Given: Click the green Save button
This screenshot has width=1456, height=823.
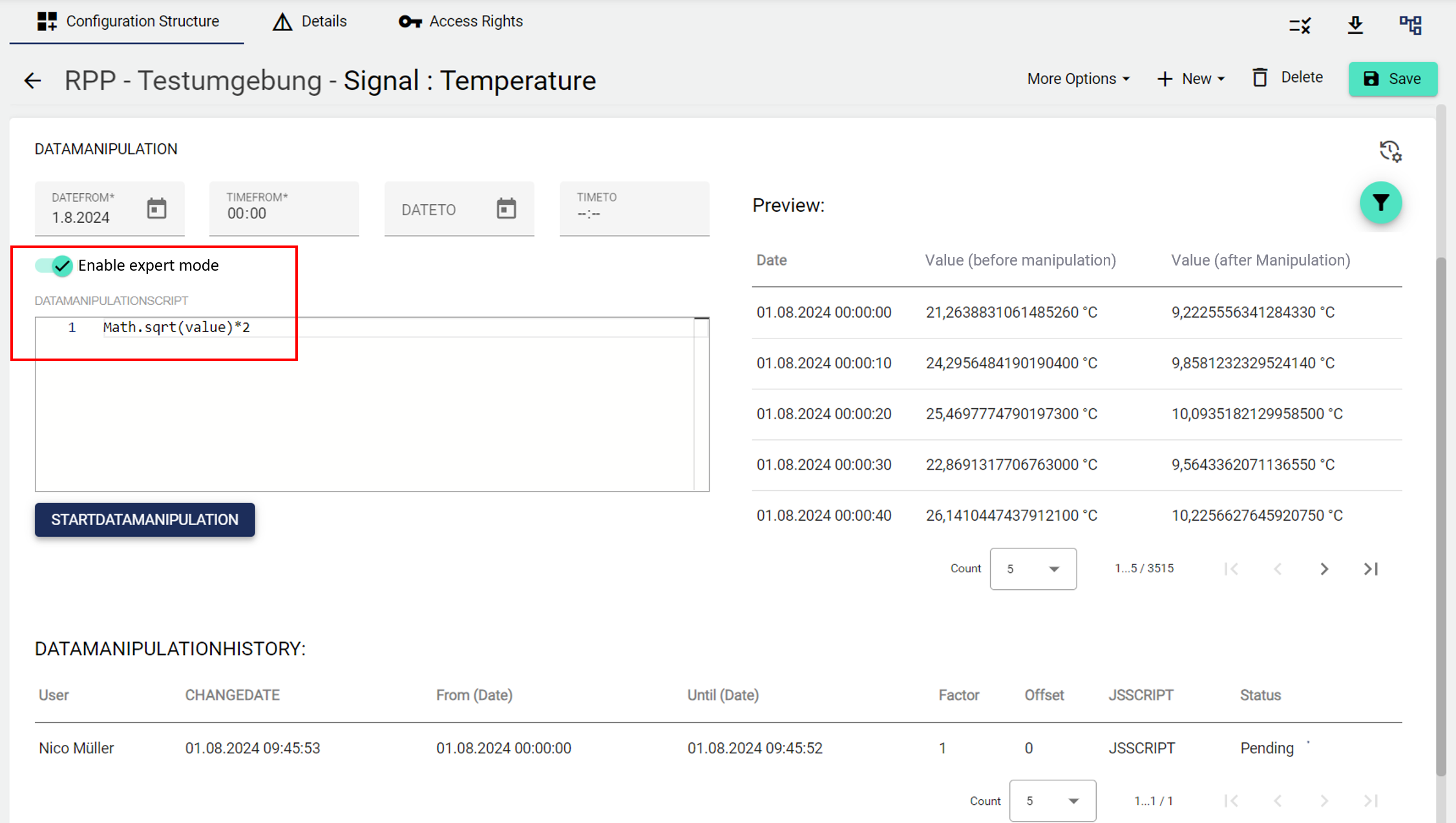Looking at the screenshot, I should tap(1393, 79).
